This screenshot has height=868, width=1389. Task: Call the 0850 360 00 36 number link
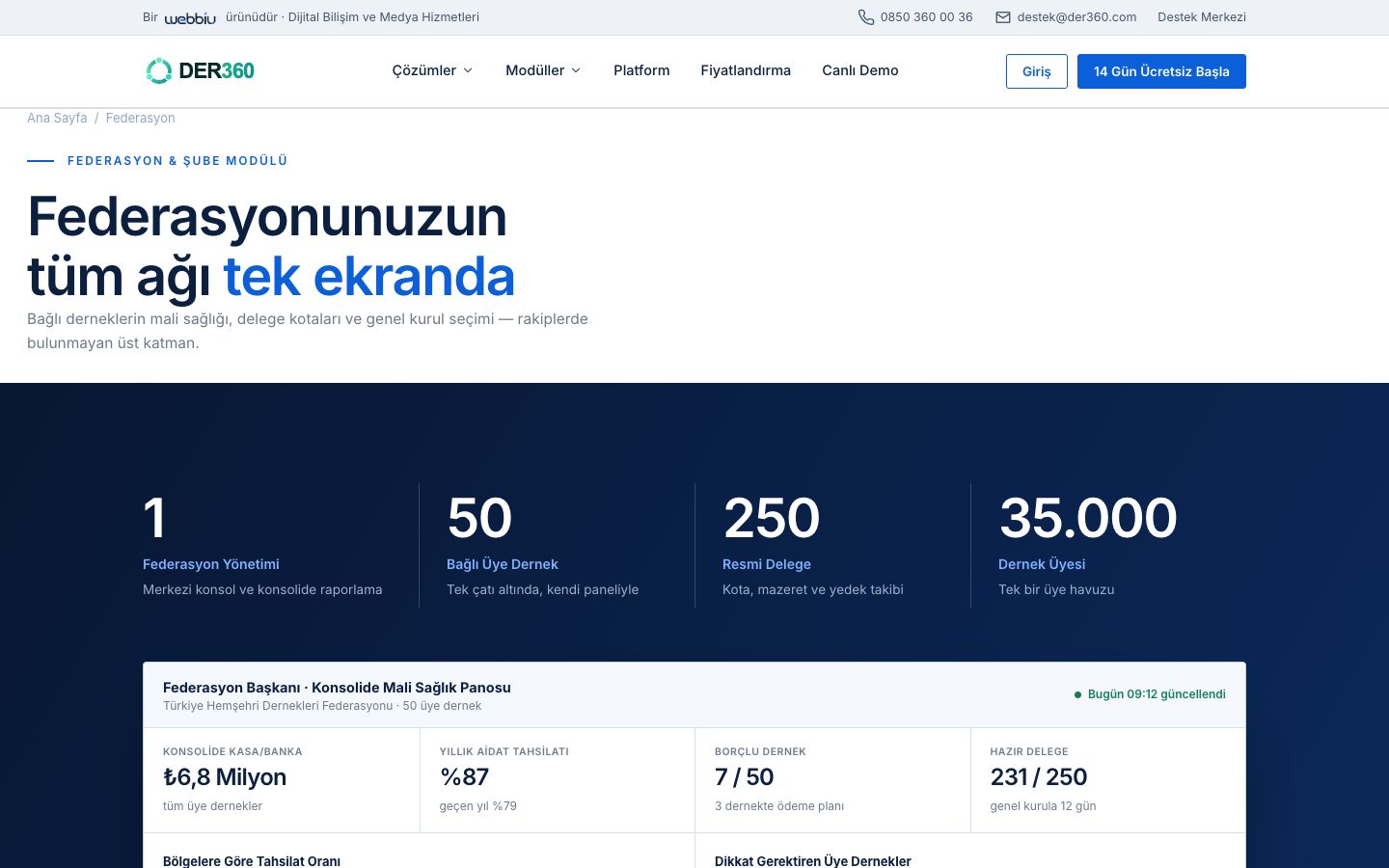tap(926, 17)
